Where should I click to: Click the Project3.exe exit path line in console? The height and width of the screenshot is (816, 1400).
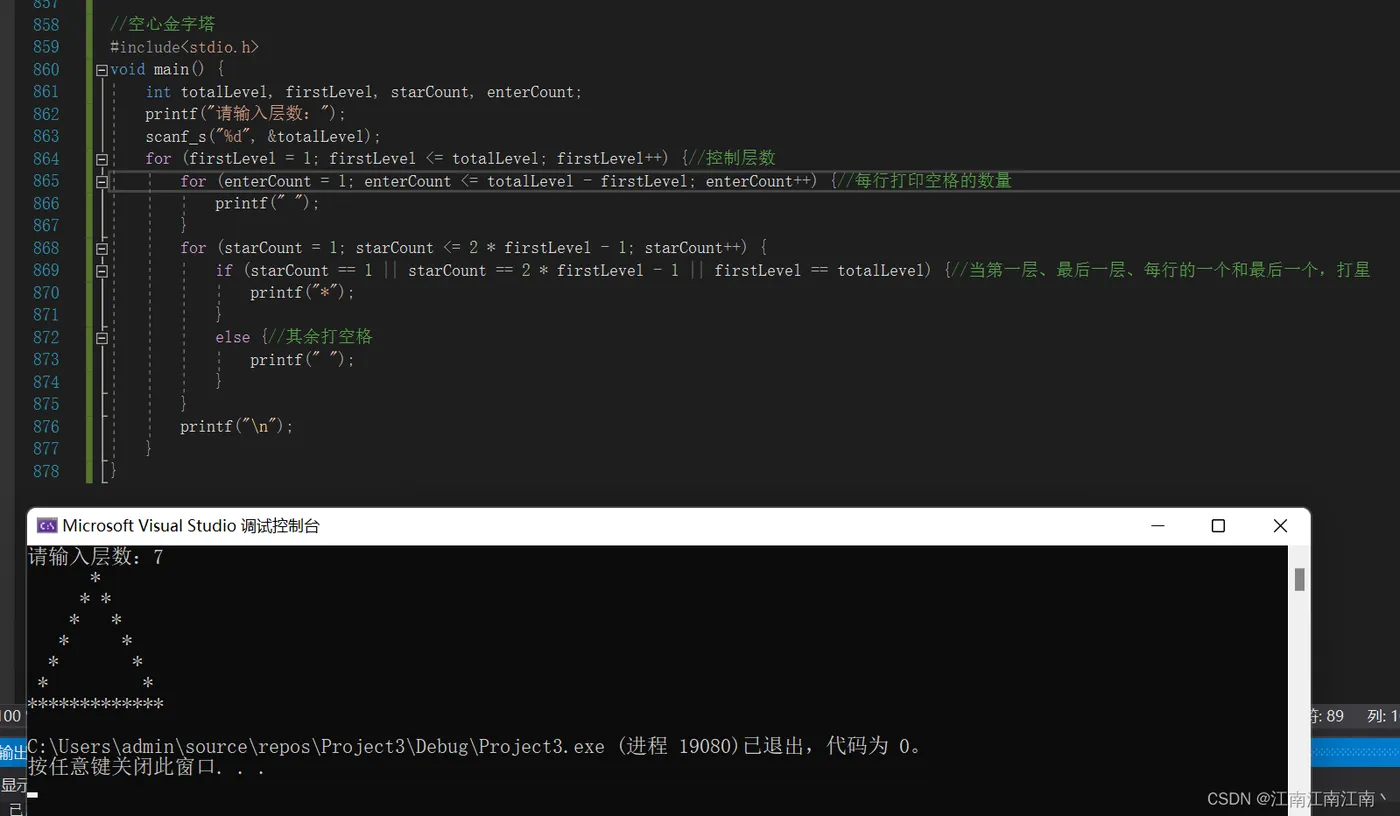(475, 746)
